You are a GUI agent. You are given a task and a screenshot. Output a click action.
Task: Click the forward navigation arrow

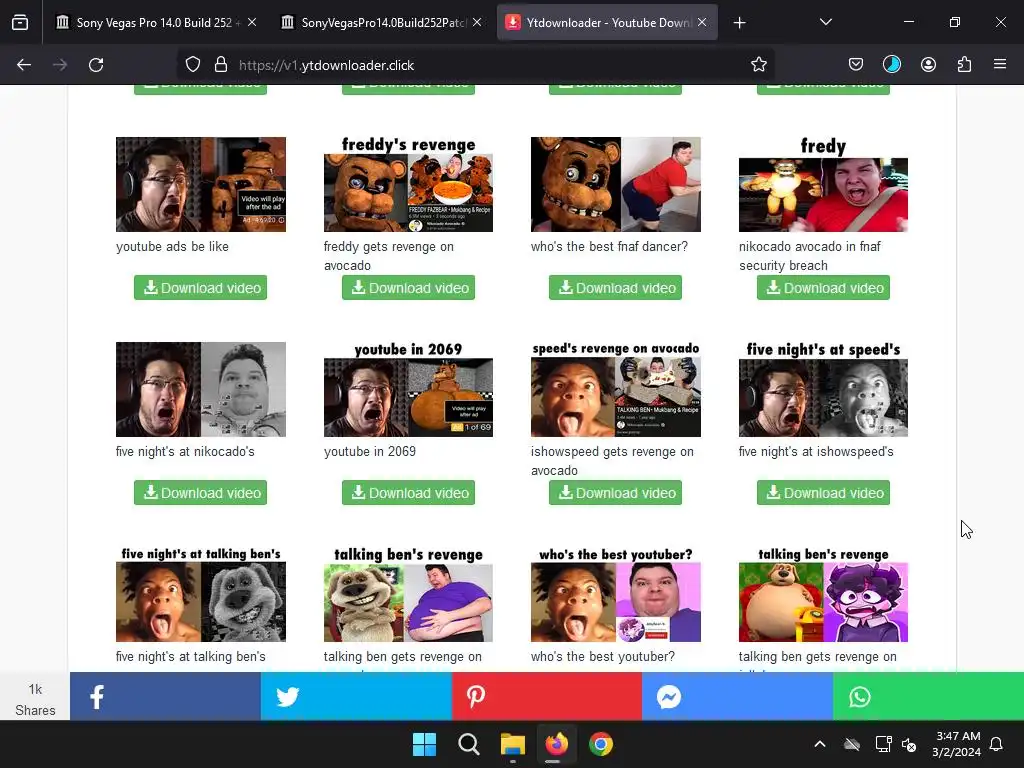(60, 65)
